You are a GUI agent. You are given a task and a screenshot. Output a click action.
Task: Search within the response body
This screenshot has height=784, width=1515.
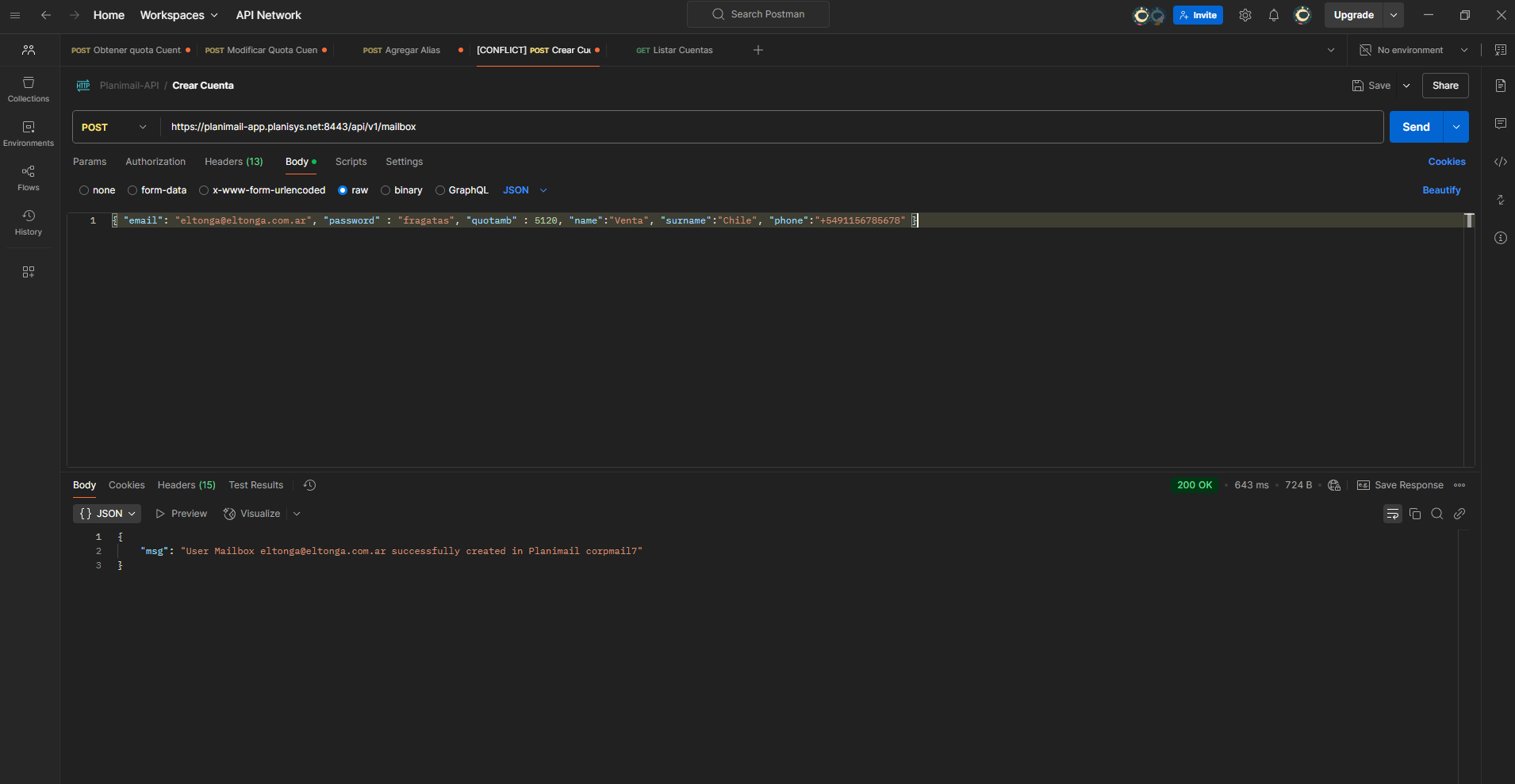pos(1437,514)
